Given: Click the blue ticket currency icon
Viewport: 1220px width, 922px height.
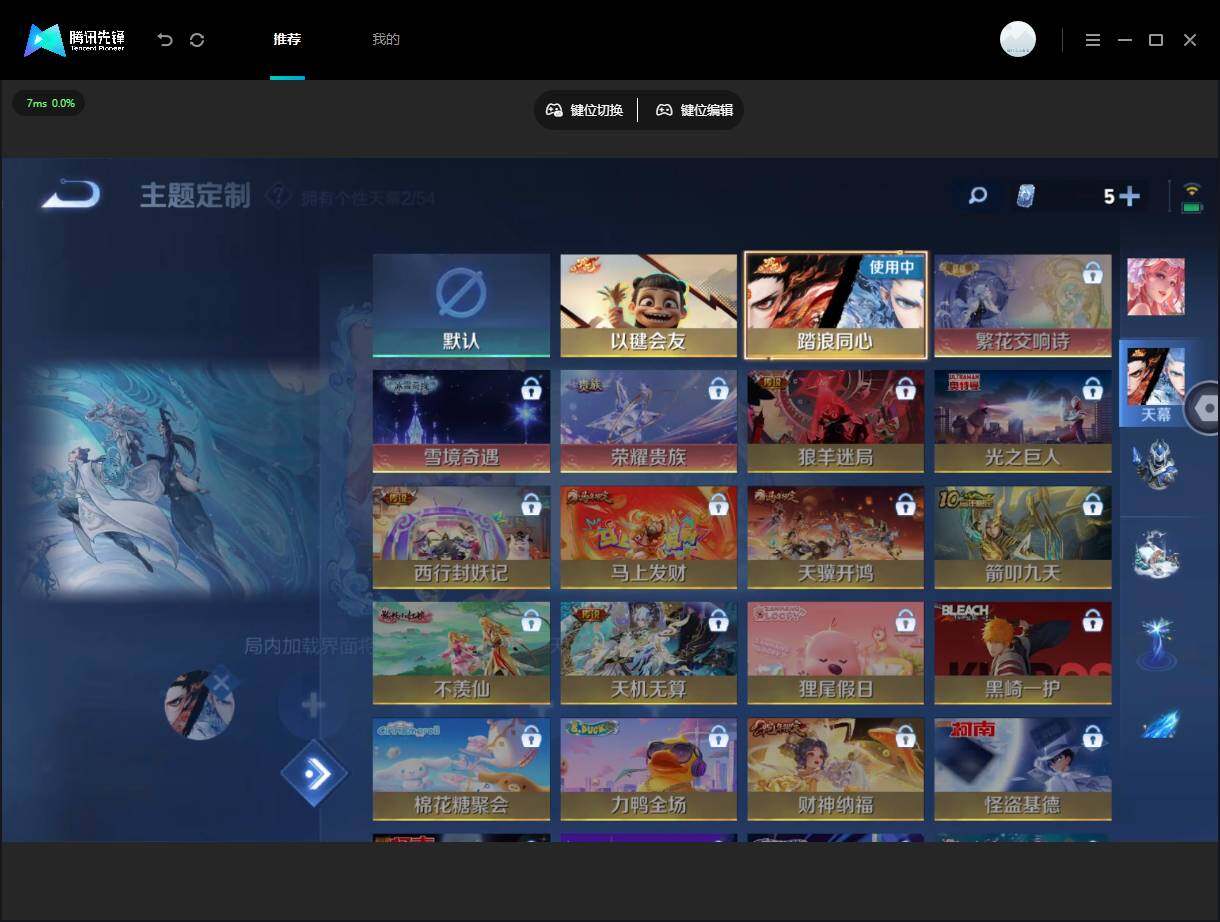Looking at the screenshot, I should pyautogui.click(x=1025, y=196).
